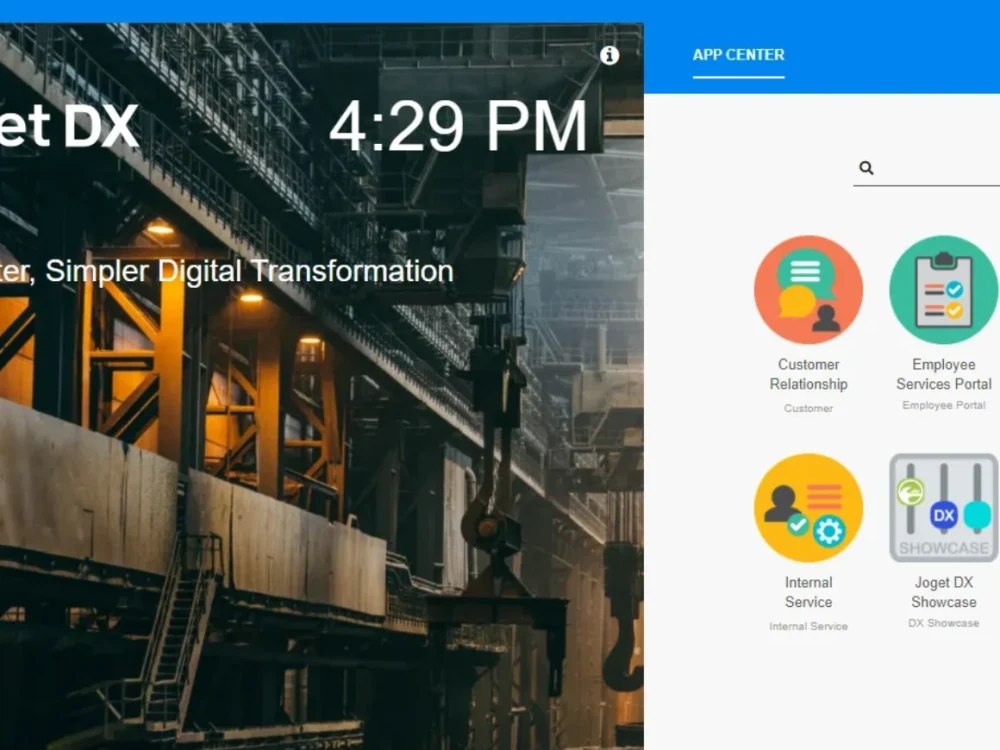The height and width of the screenshot is (750, 1000).
Task: Click the small 'DX Showcase' subtitle text
Action: (x=943, y=623)
